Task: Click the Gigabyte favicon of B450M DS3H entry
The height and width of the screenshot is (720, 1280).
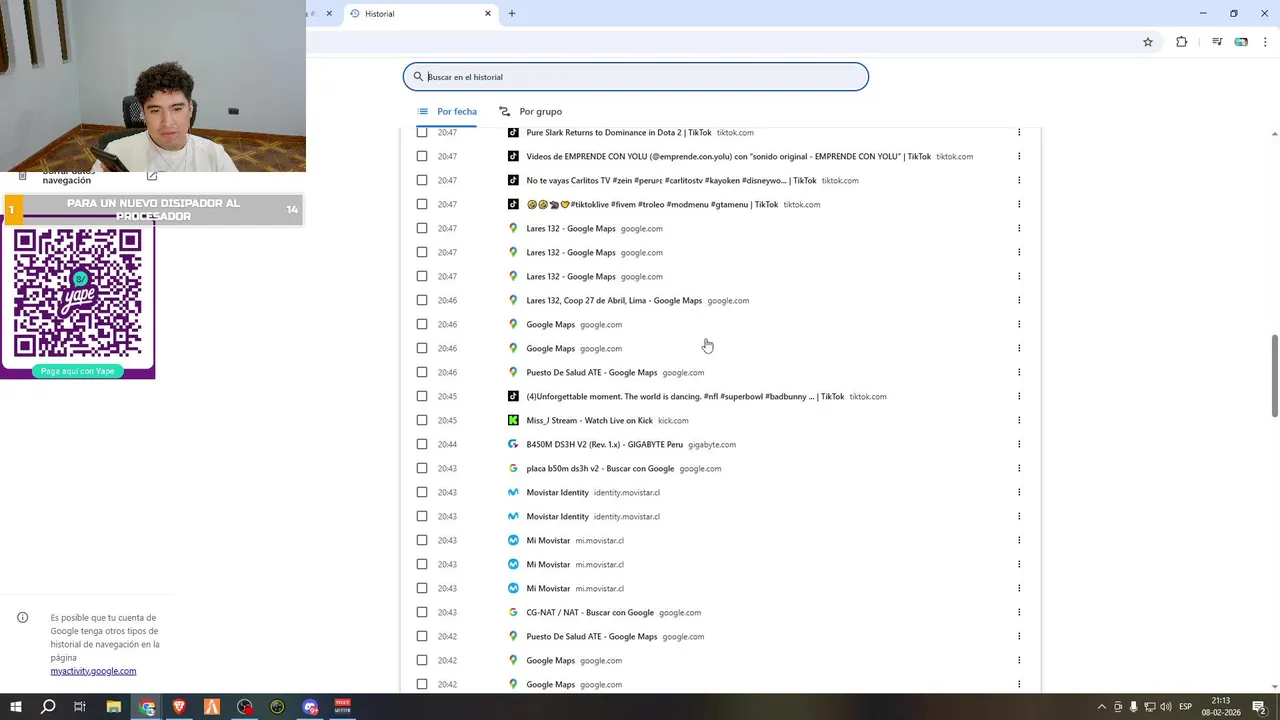Action: pyautogui.click(x=513, y=444)
